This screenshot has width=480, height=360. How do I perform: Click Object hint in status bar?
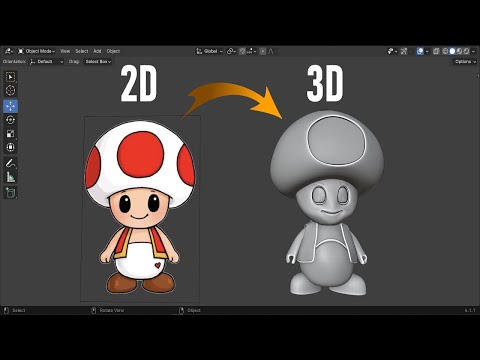click(194, 310)
